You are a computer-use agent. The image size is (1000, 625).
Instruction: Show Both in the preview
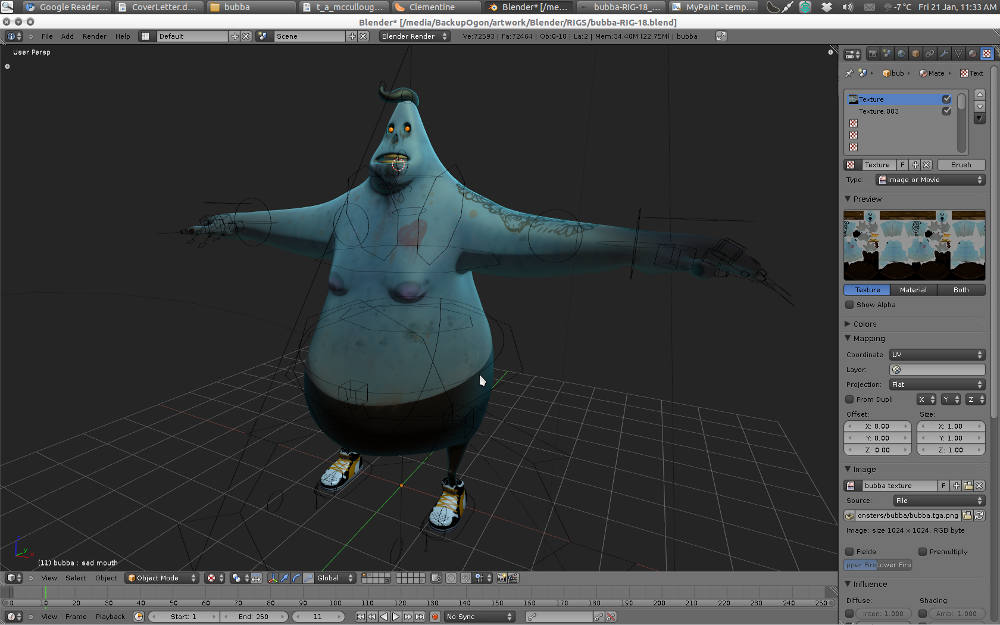point(961,290)
